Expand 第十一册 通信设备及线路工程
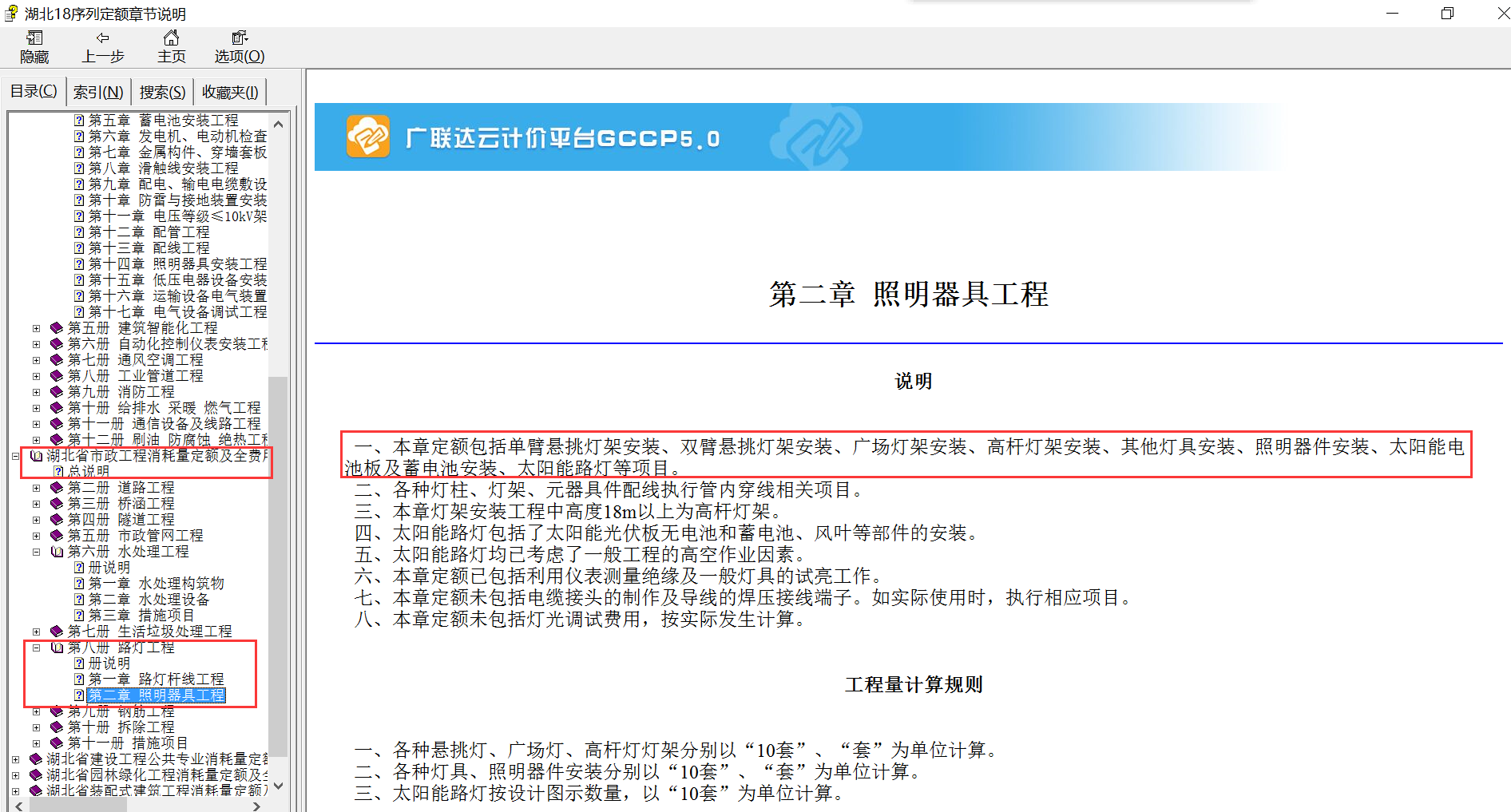Viewport: 1511px width, 812px height. 36,424
